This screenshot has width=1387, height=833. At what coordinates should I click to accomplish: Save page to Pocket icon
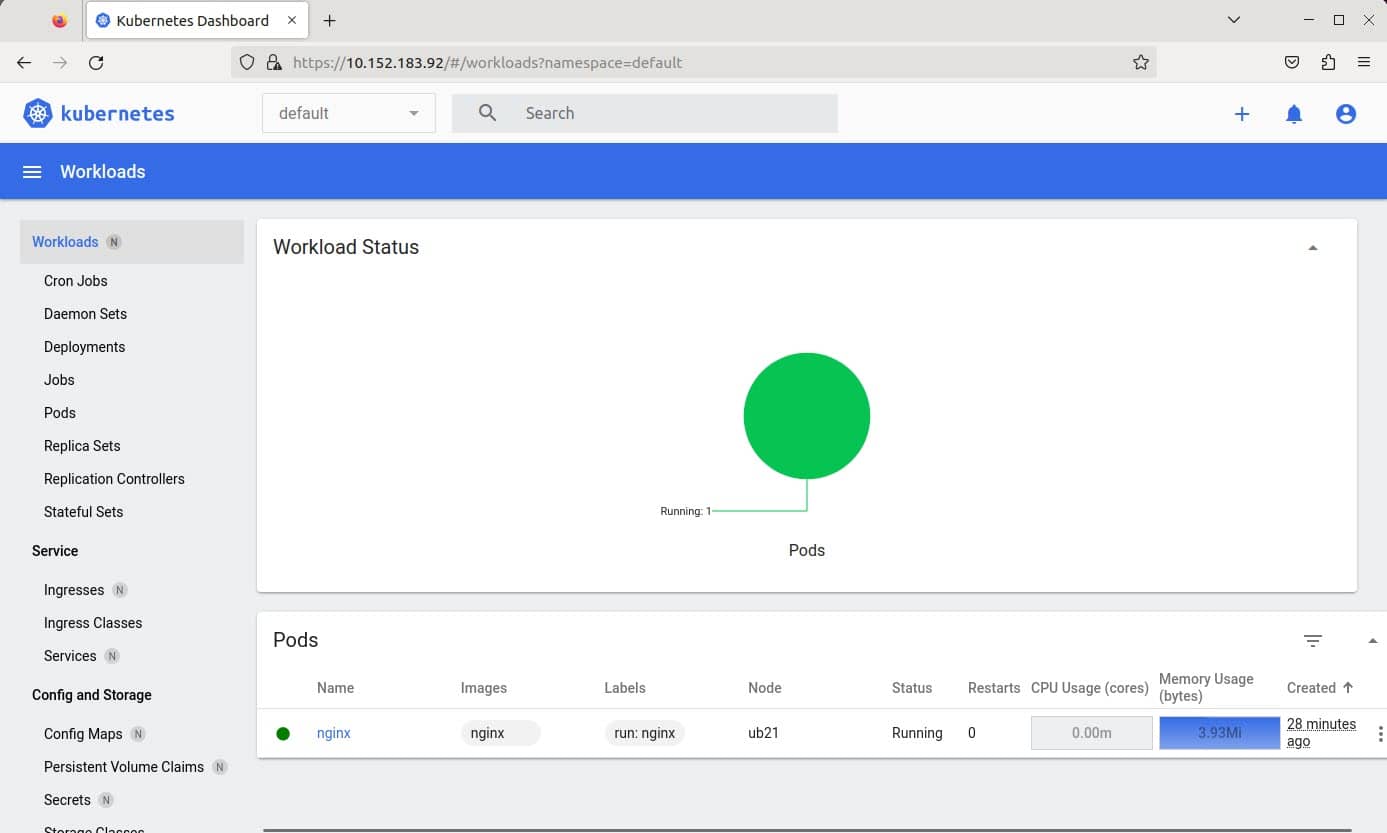coord(1292,62)
